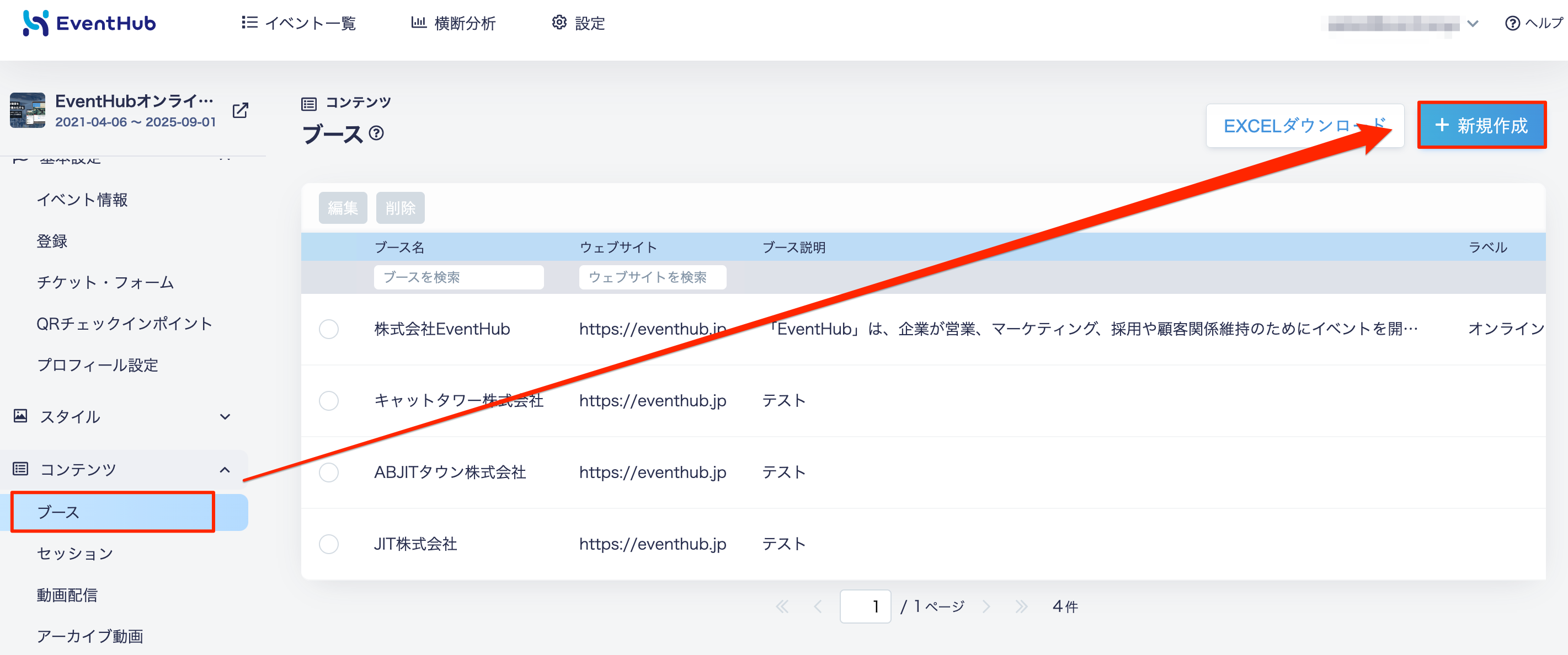The image size is (1568, 655).
Task: Click ABJITタウン株式会社 booth name
Action: 450,473
